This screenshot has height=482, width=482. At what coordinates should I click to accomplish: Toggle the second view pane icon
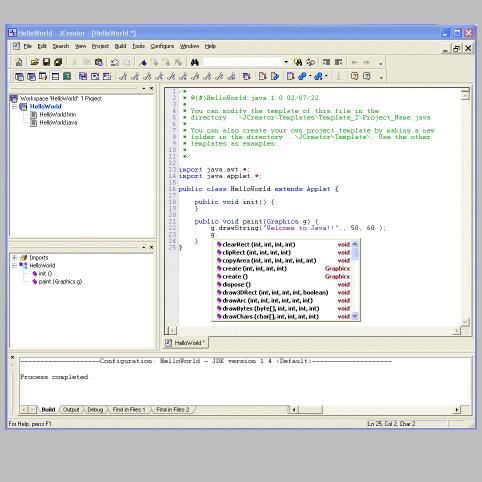pyautogui.click(x=31, y=77)
